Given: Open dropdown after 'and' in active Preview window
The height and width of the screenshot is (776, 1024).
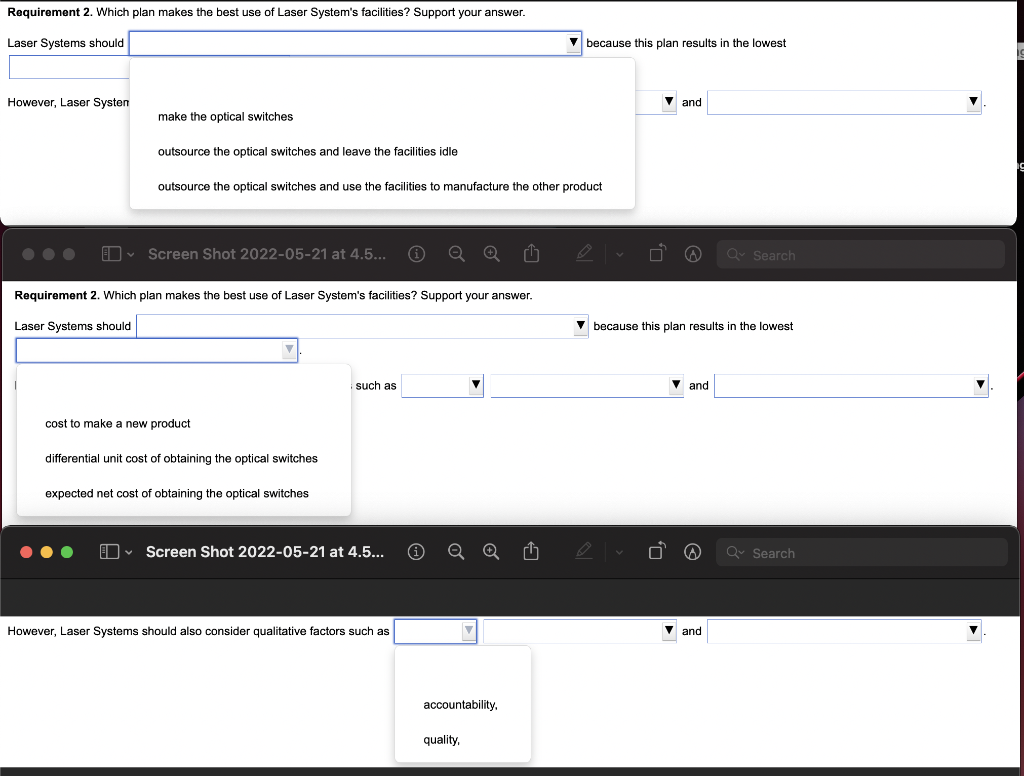Looking at the screenshot, I should coord(844,631).
